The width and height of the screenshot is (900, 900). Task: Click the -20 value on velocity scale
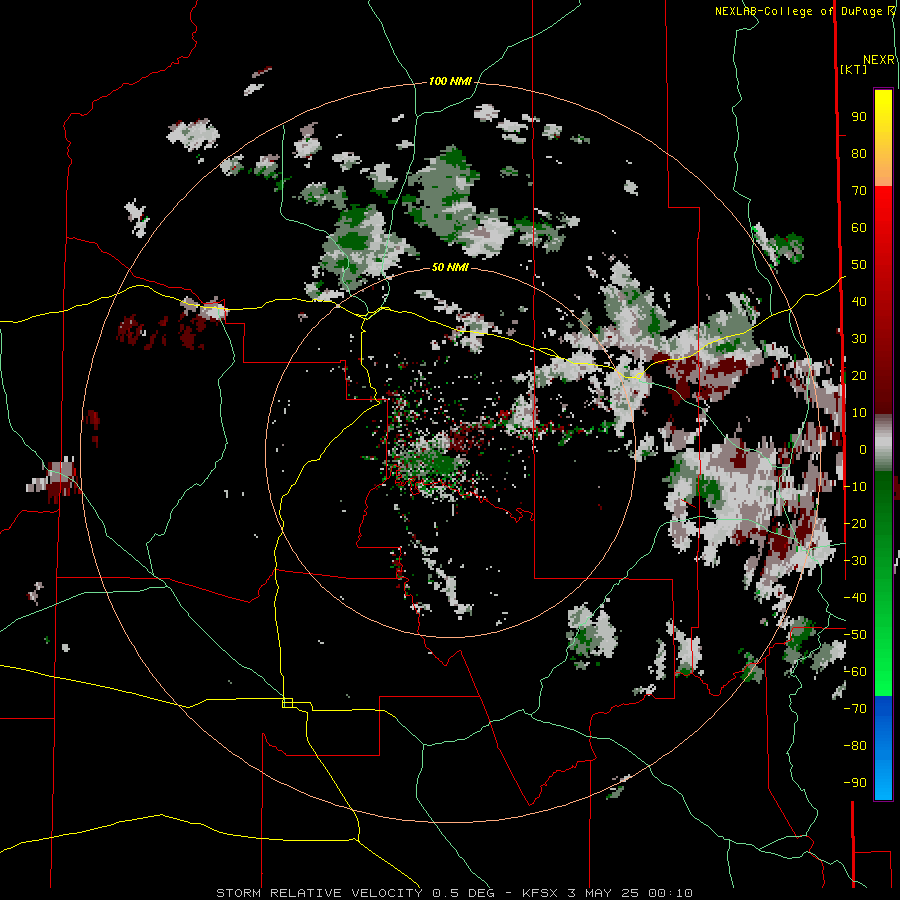click(x=855, y=524)
